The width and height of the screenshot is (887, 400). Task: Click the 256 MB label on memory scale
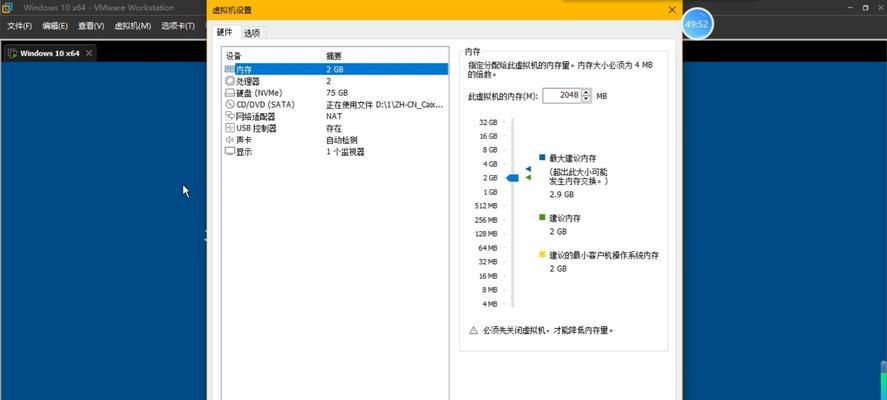pos(486,220)
